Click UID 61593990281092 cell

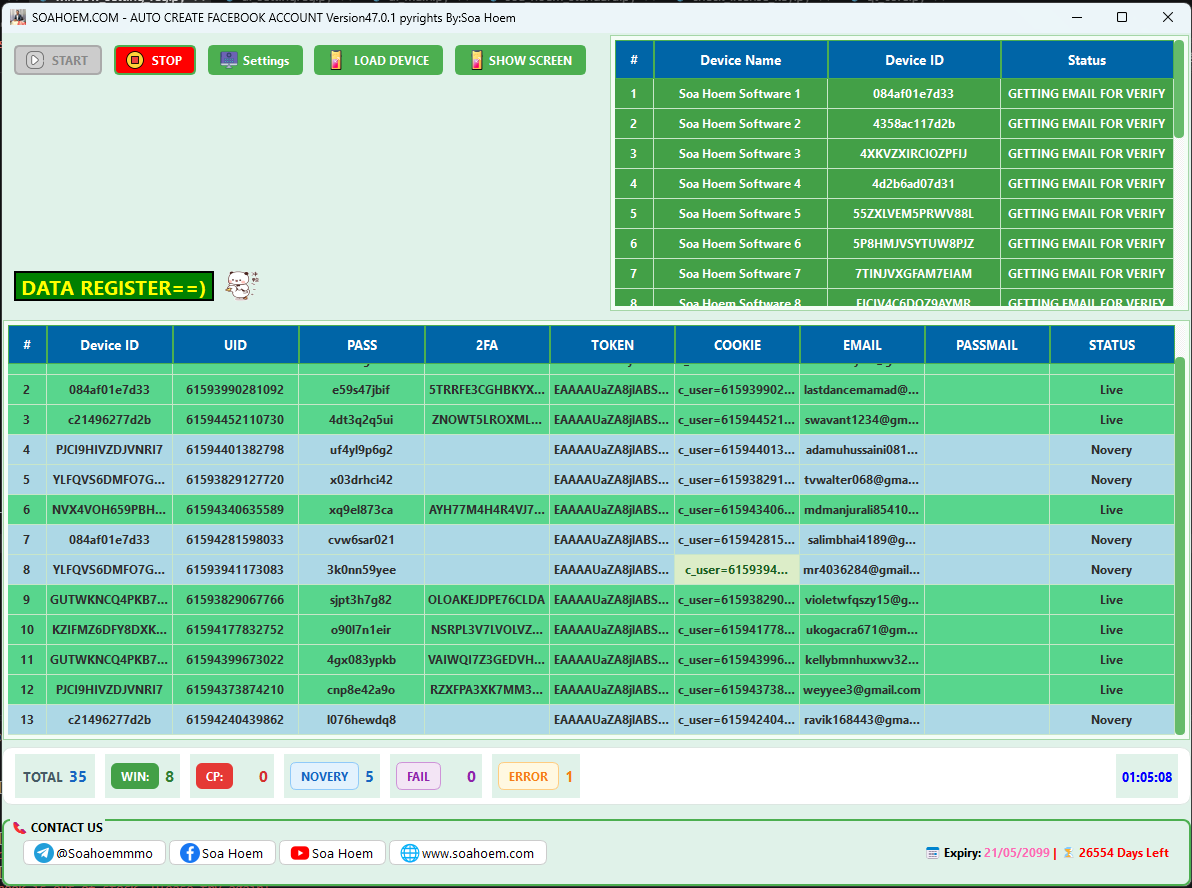pyautogui.click(x=236, y=389)
